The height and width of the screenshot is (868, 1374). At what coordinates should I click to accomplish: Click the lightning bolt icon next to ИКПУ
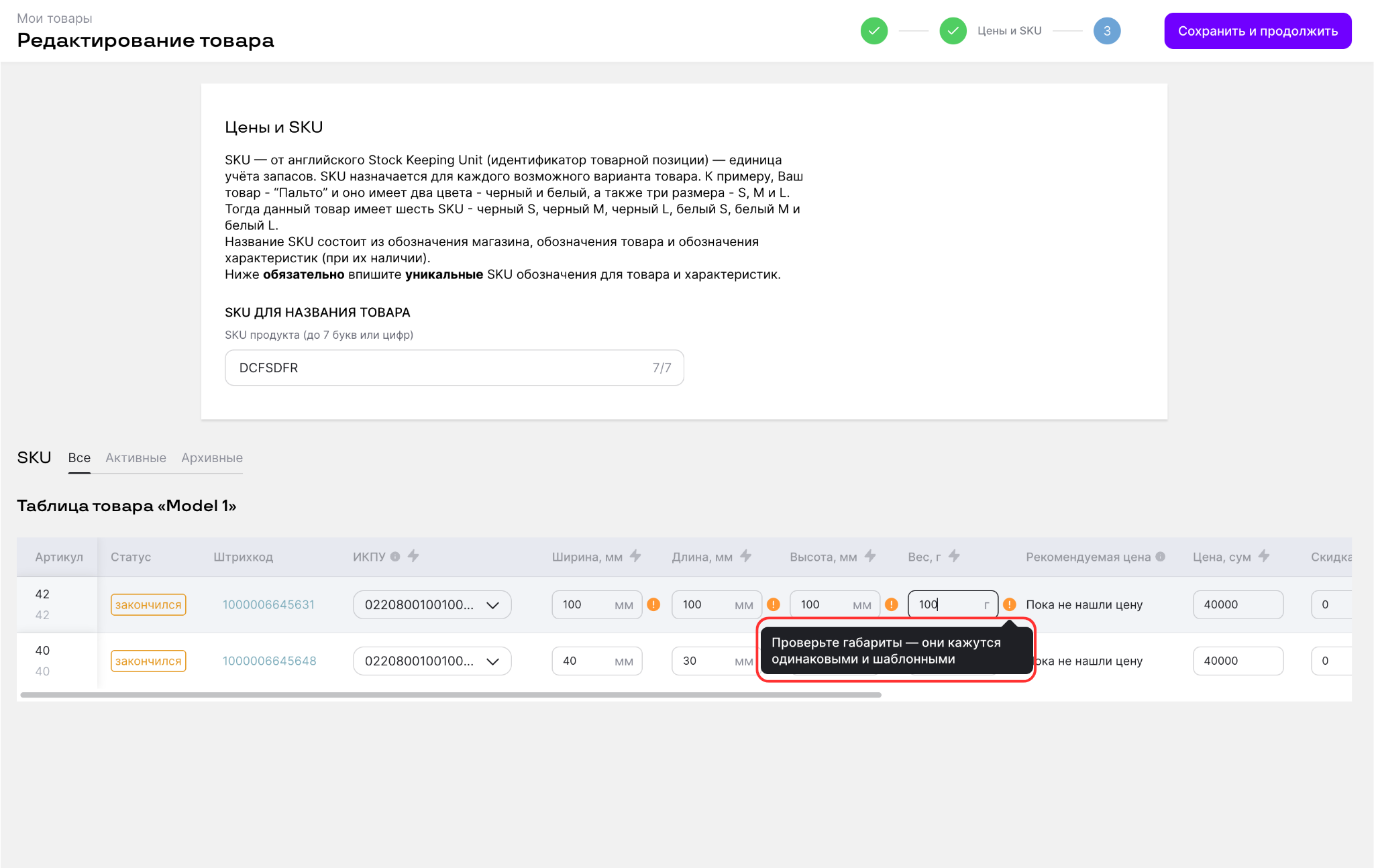click(413, 556)
